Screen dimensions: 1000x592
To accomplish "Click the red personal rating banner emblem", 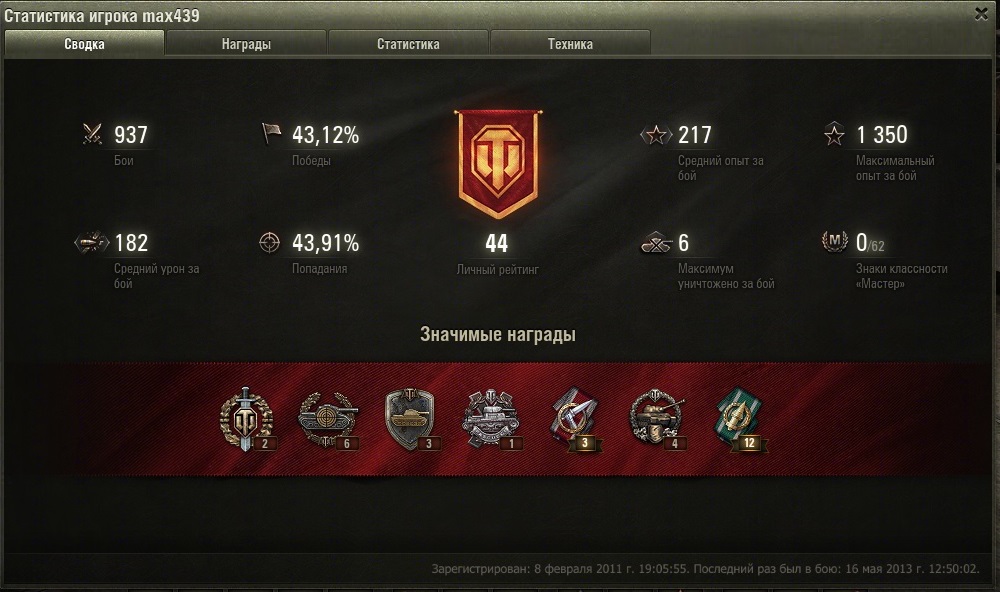I will pyautogui.click(x=497, y=164).
